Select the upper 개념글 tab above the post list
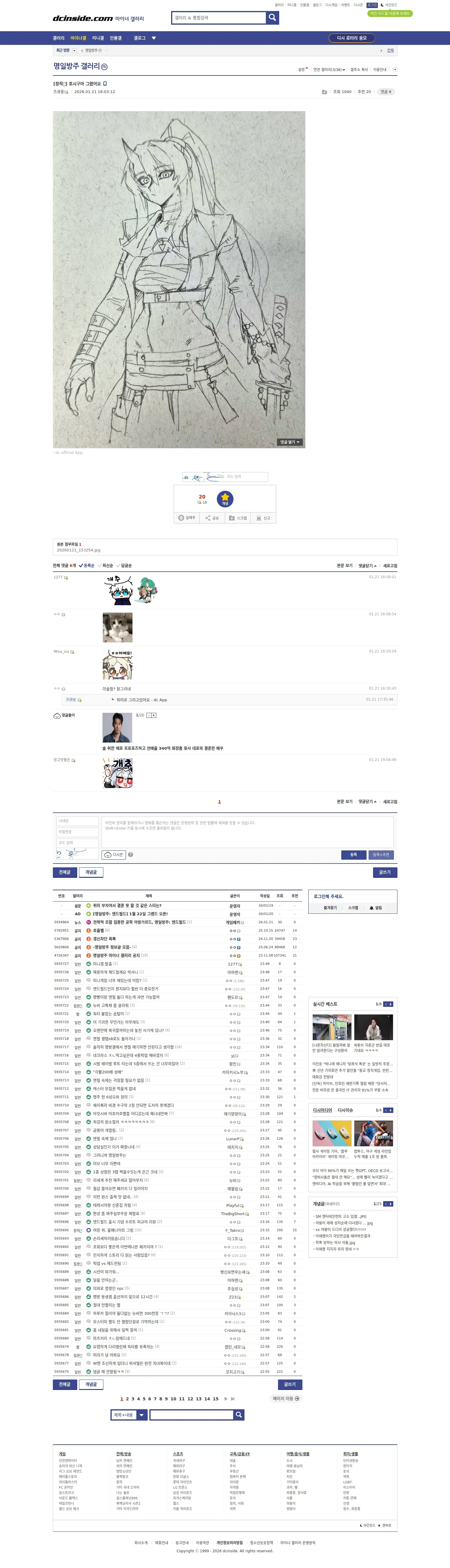The image size is (450, 1568). 91,872
